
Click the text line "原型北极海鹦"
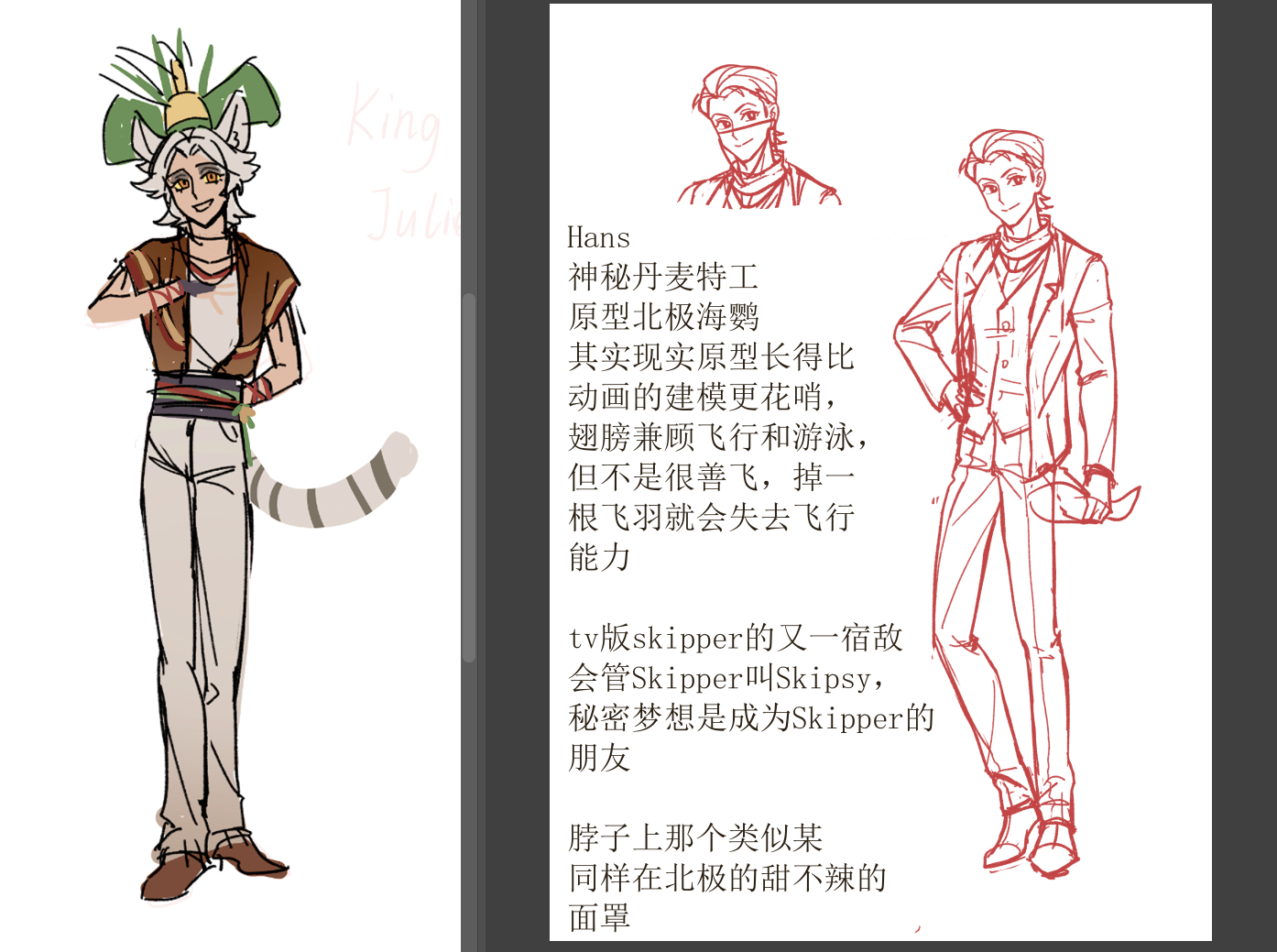pyautogui.click(x=663, y=317)
